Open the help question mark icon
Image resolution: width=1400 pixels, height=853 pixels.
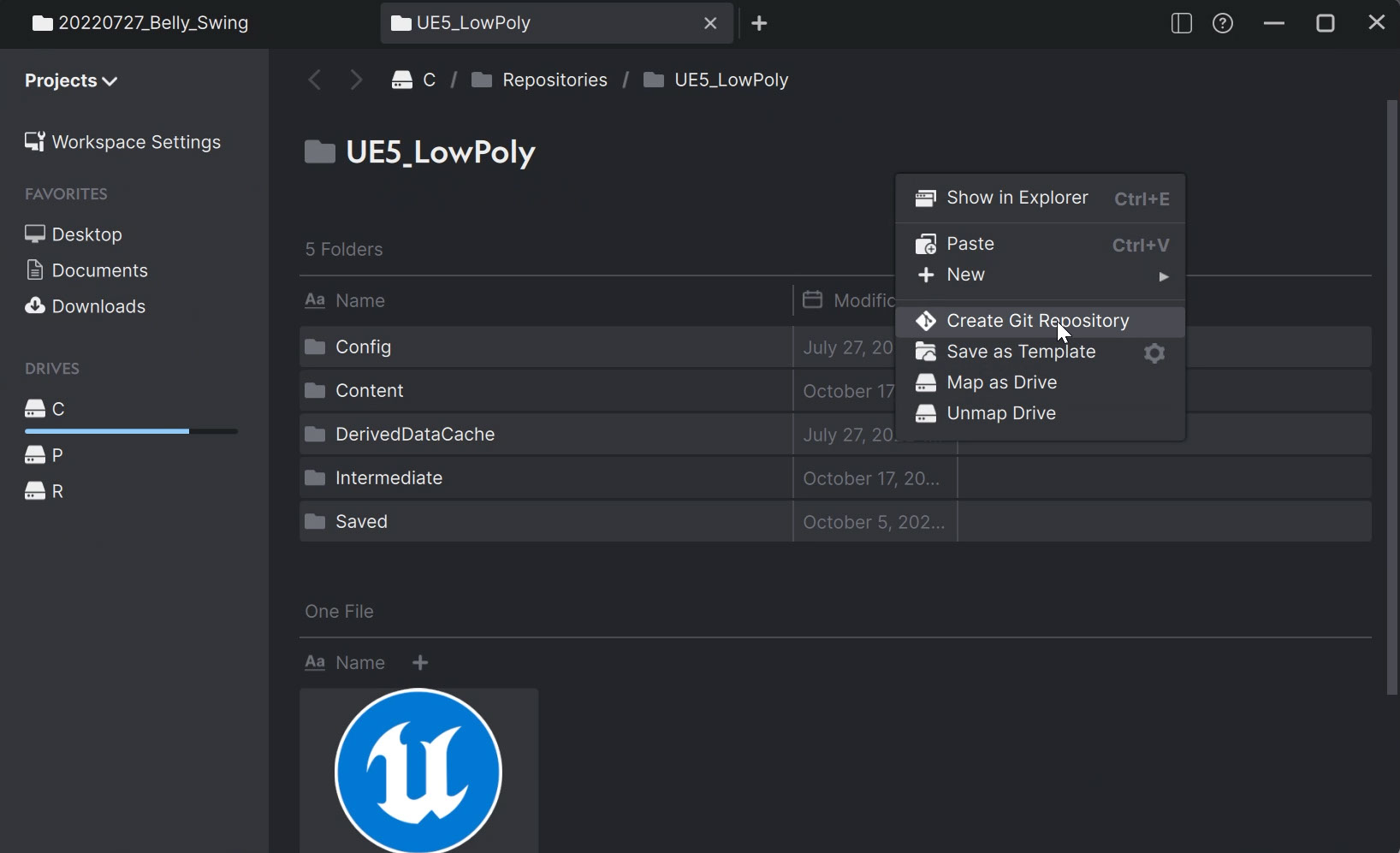1223,23
